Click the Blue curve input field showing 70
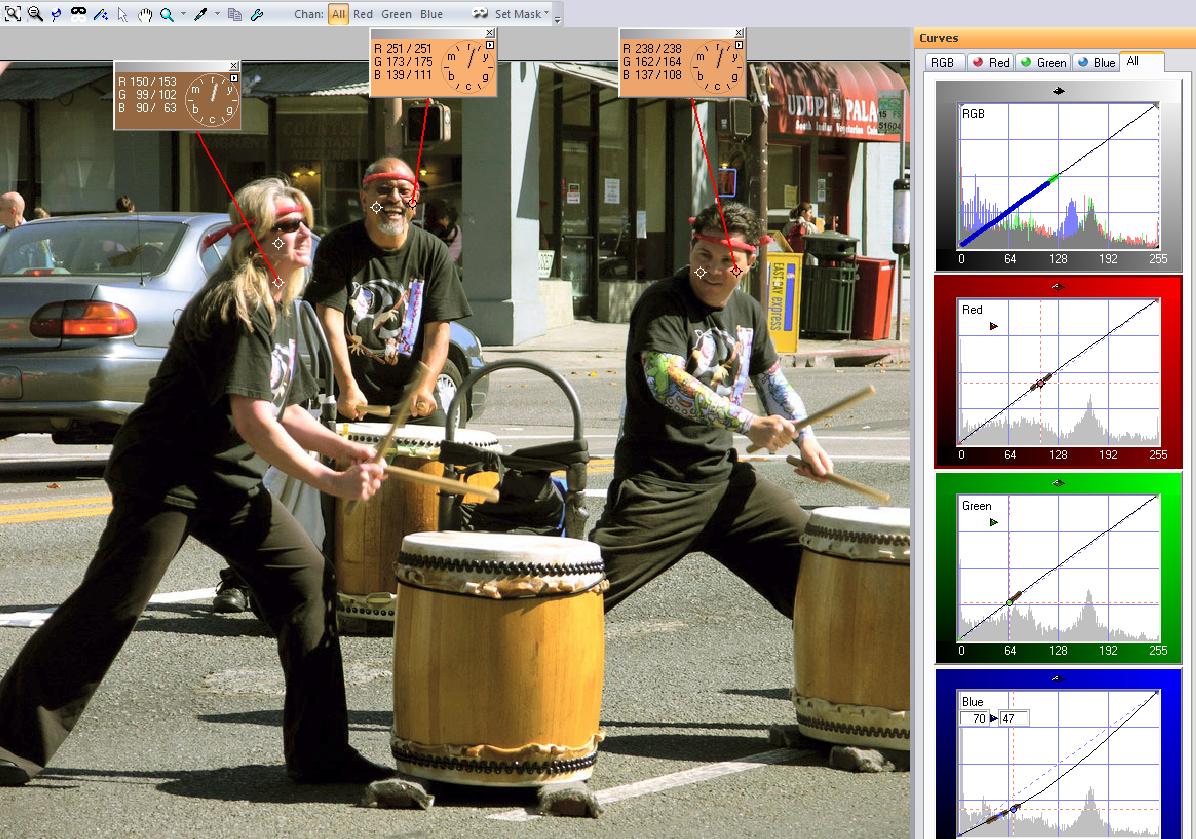This screenshot has width=1196, height=839. [974, 718]
